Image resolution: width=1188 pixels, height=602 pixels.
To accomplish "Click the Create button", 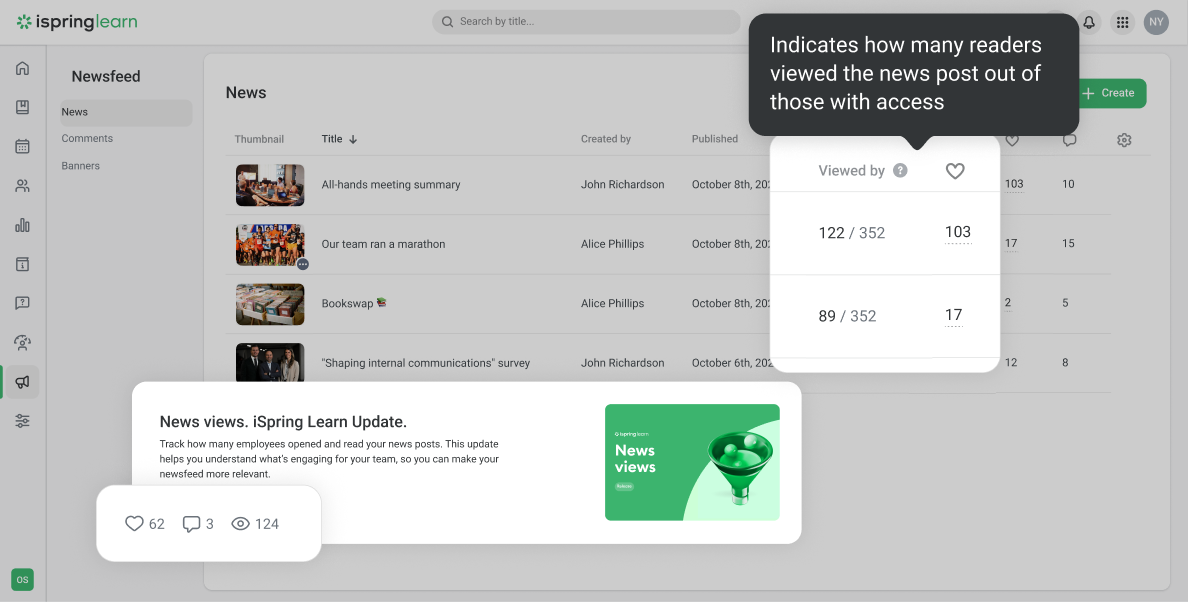I will [1109, 93].
